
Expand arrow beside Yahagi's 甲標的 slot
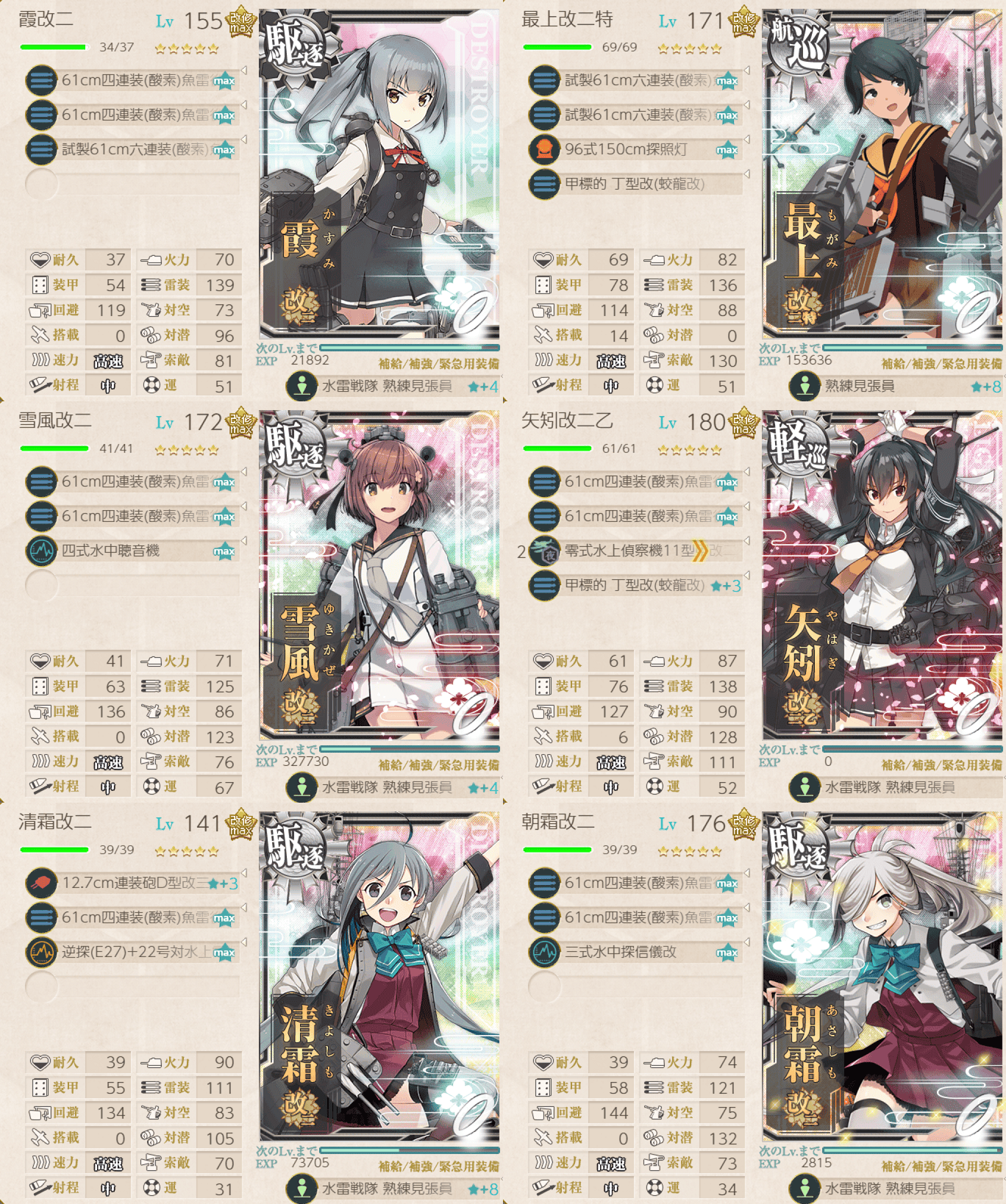coord(746,575)
